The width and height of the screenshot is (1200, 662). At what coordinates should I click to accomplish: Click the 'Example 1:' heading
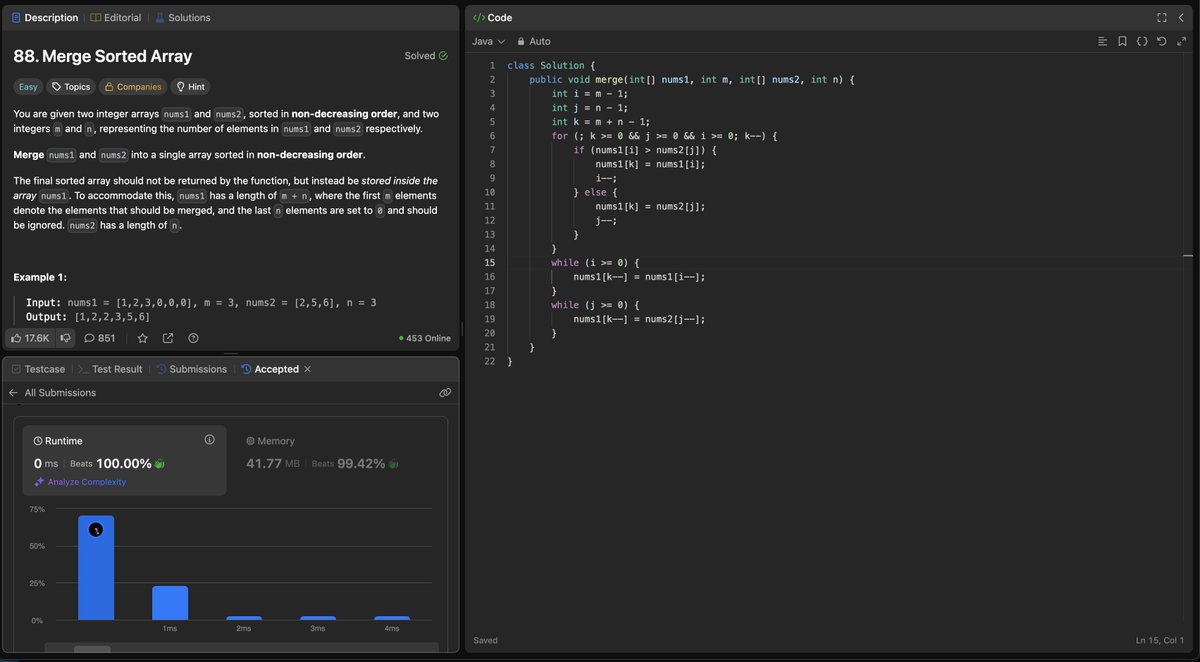pyautogui.click(x=40, y=277)
